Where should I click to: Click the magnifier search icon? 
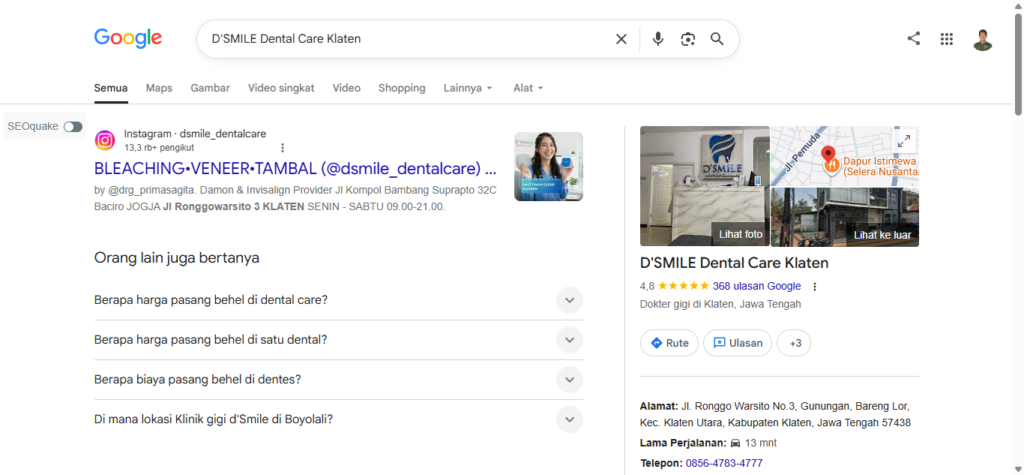[717, 39]
